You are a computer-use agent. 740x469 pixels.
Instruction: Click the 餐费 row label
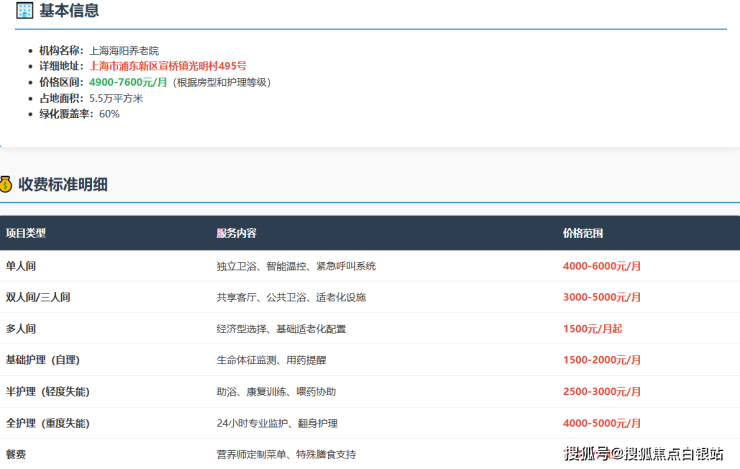16,454
